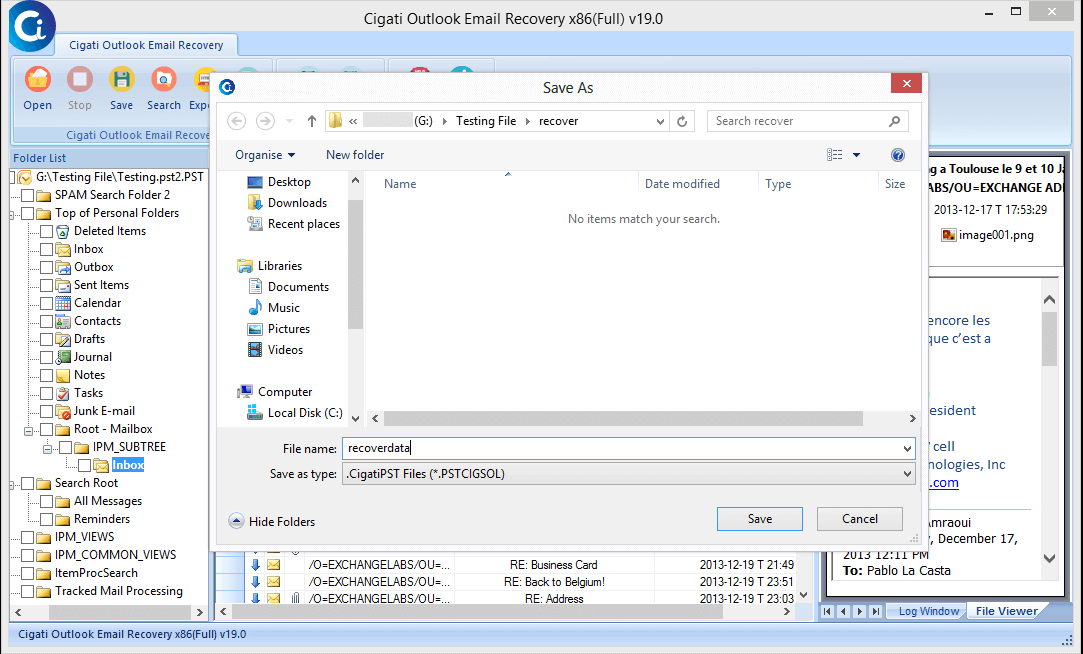This screenshot has width=1083, height=654.
Task: Click the Save button in dialog
Action: tap(760, 519)
